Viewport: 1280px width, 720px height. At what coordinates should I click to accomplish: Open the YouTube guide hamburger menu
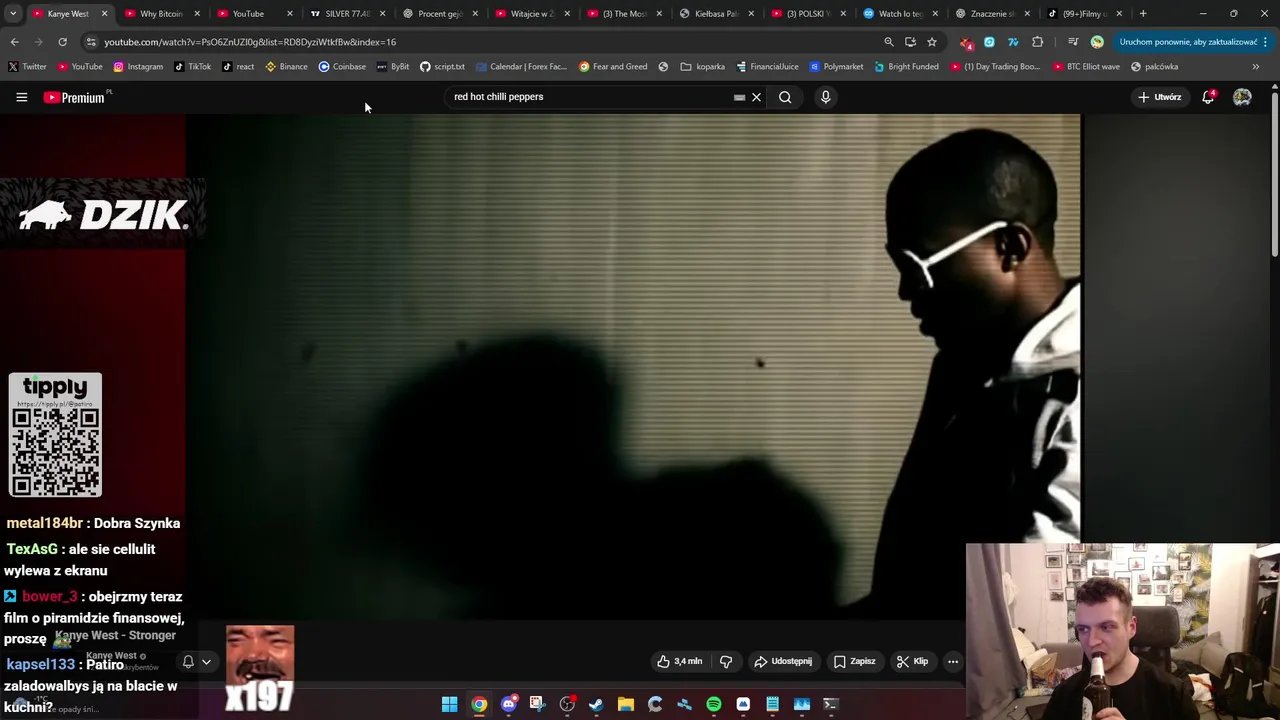(21, 97)
